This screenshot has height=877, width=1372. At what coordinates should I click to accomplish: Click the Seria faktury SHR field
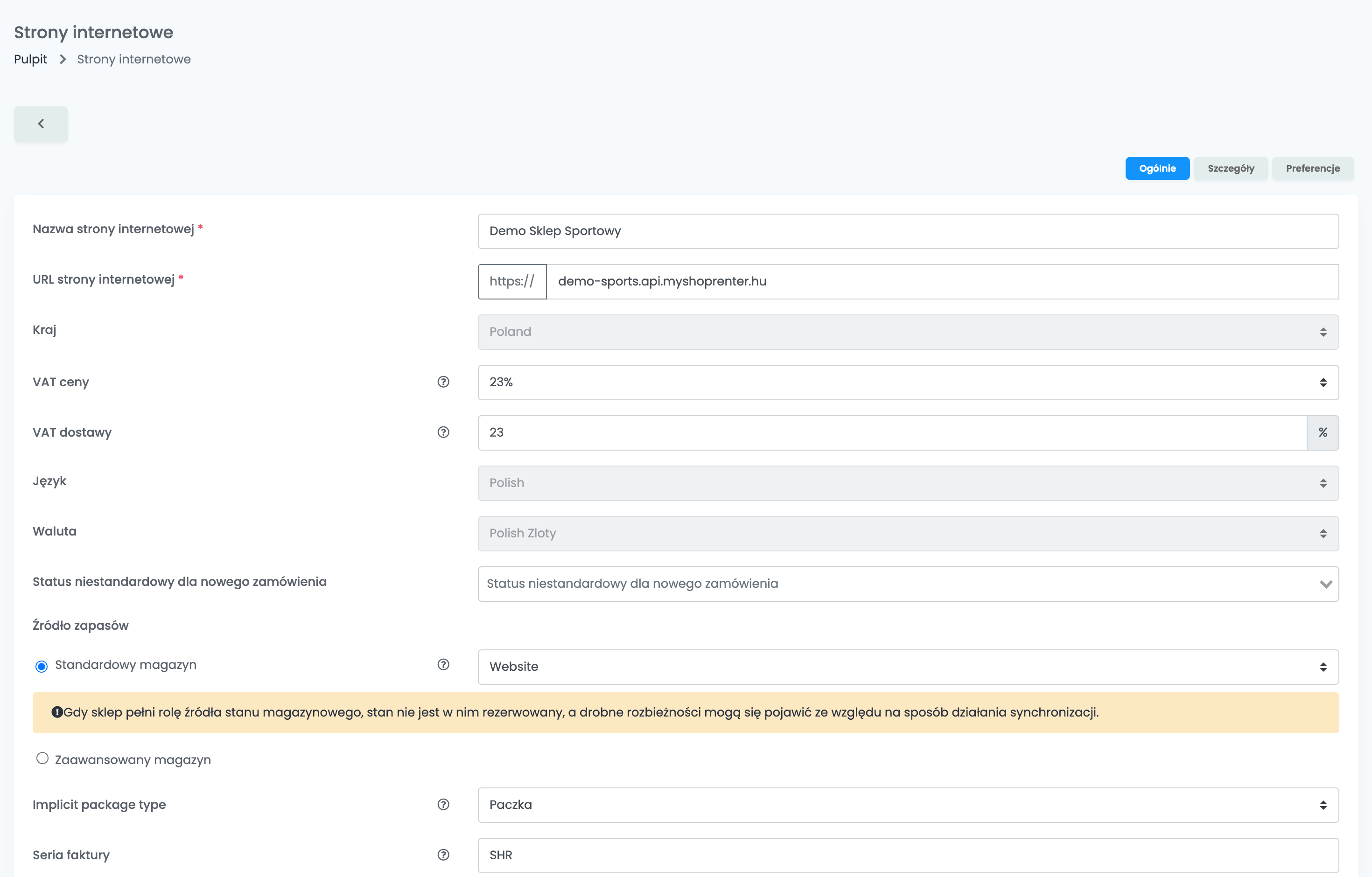908,856
